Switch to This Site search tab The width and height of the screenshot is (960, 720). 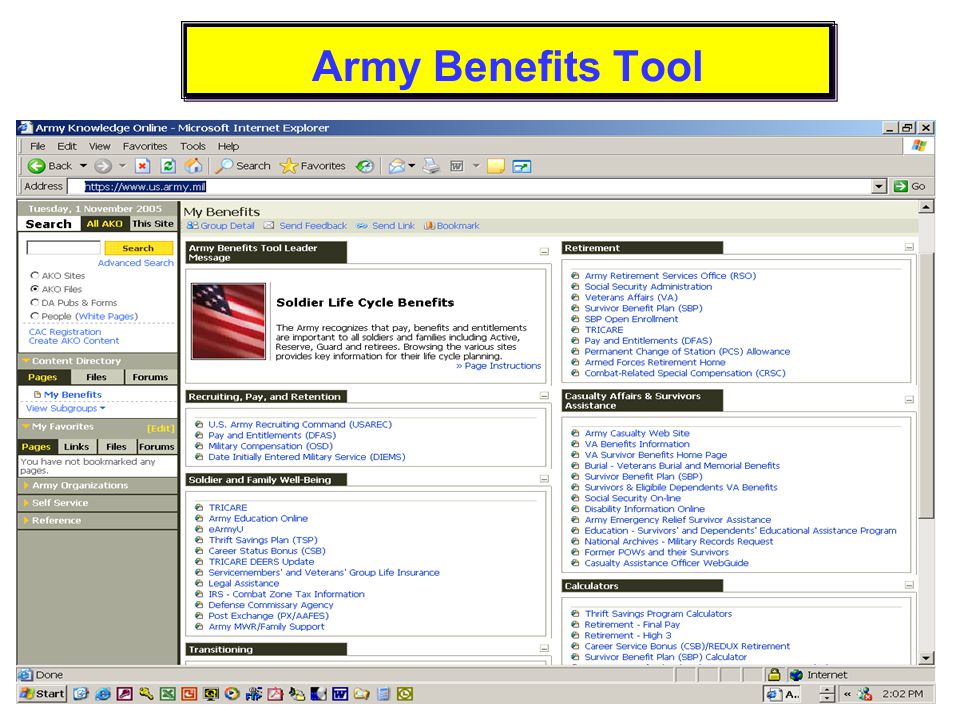pyautogui.click(x=153, y=224)
